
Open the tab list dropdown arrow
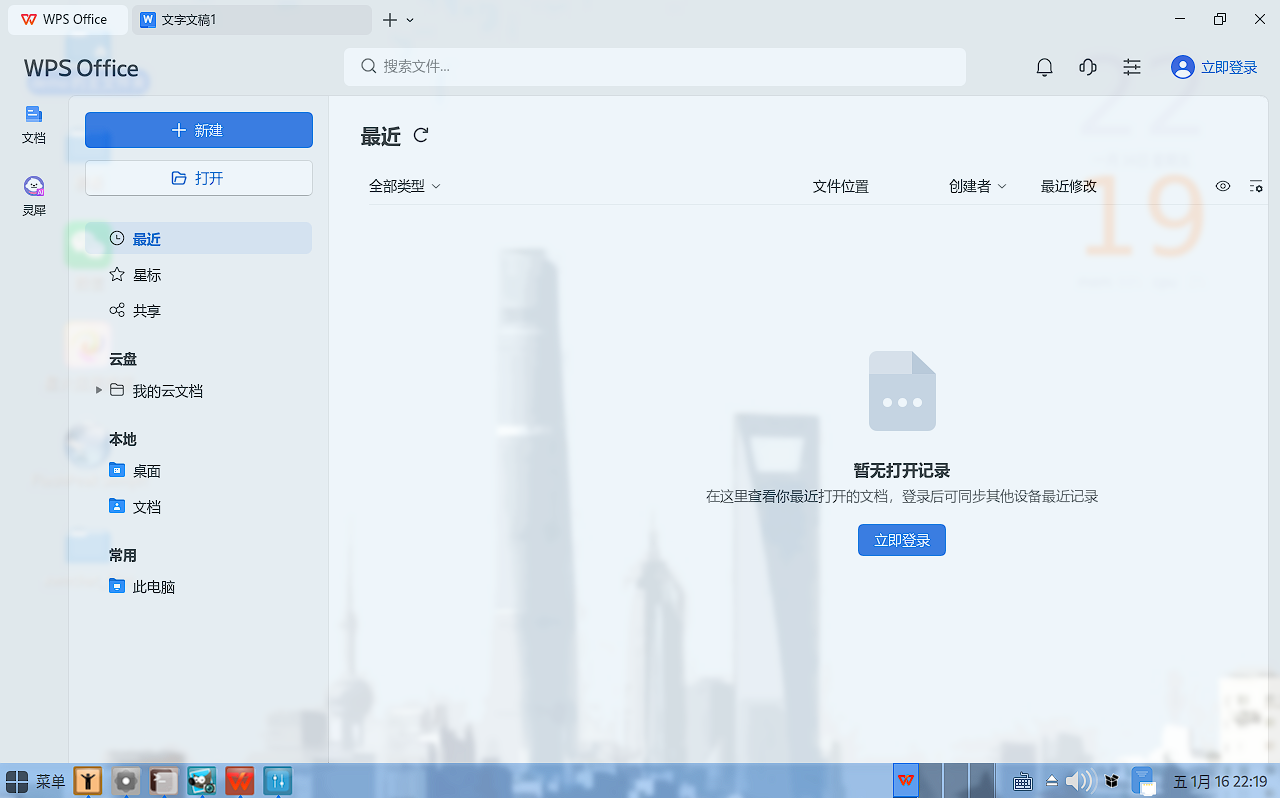click(x=410, y=20)
